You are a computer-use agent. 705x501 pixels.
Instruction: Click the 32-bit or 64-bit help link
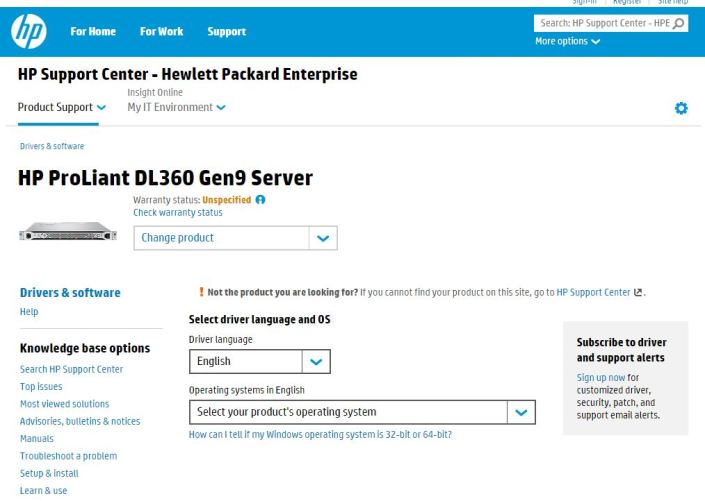click(320, 434)
